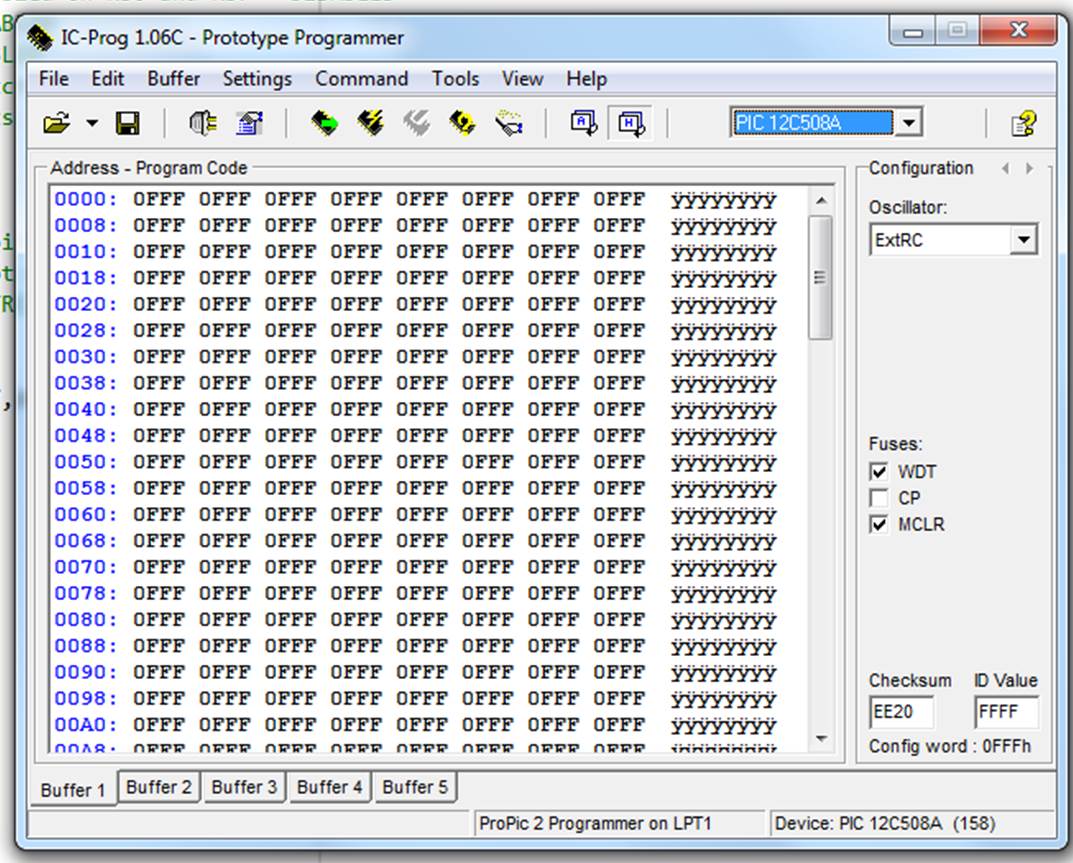Open the PIC 12C508A device dropdown
Image resolution: width=1073 pixels, height=863 pixels.
[909, 123]
